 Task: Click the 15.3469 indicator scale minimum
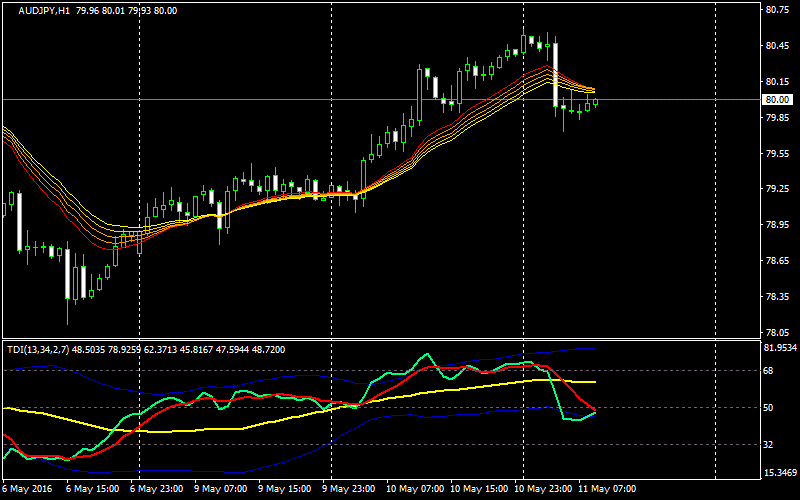click(x=778, y=473)
